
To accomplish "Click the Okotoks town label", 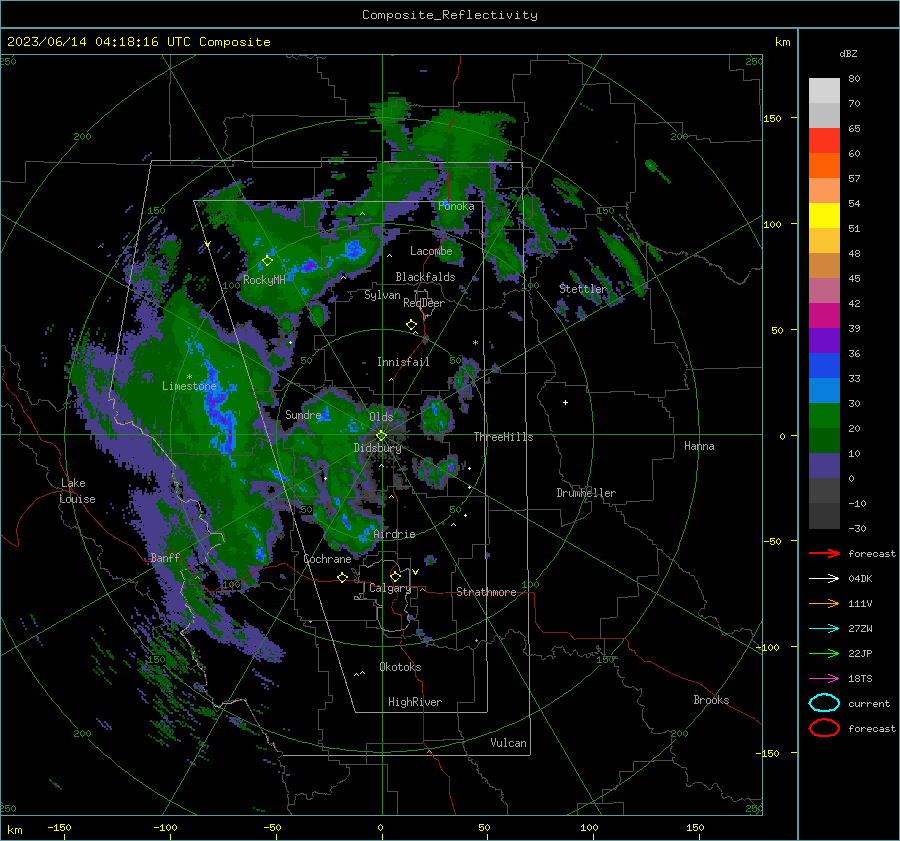I will (400, 667).
